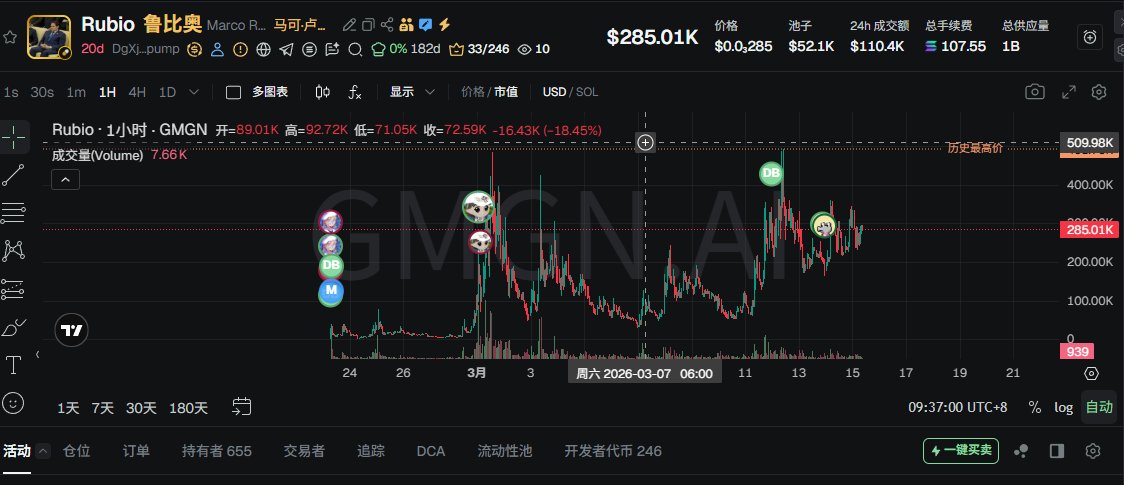Select the text annotation tool
This screenshot has height=485, width=1124.
(14, 365)
